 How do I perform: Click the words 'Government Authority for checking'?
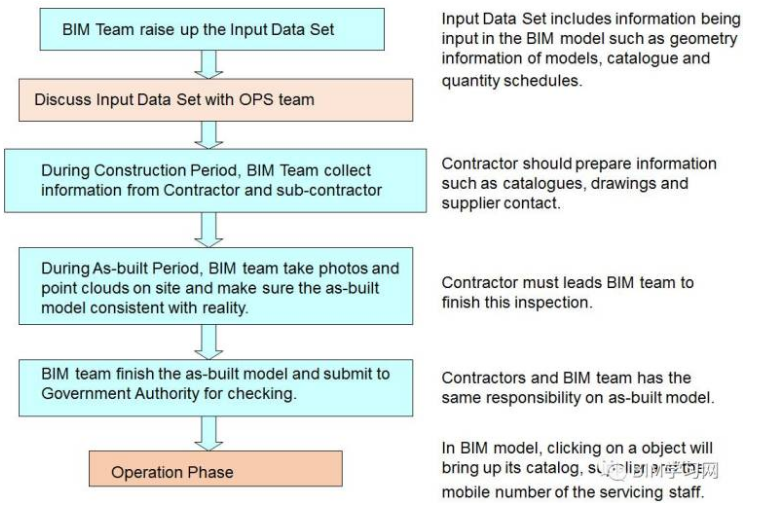click(x=169, y=393)
